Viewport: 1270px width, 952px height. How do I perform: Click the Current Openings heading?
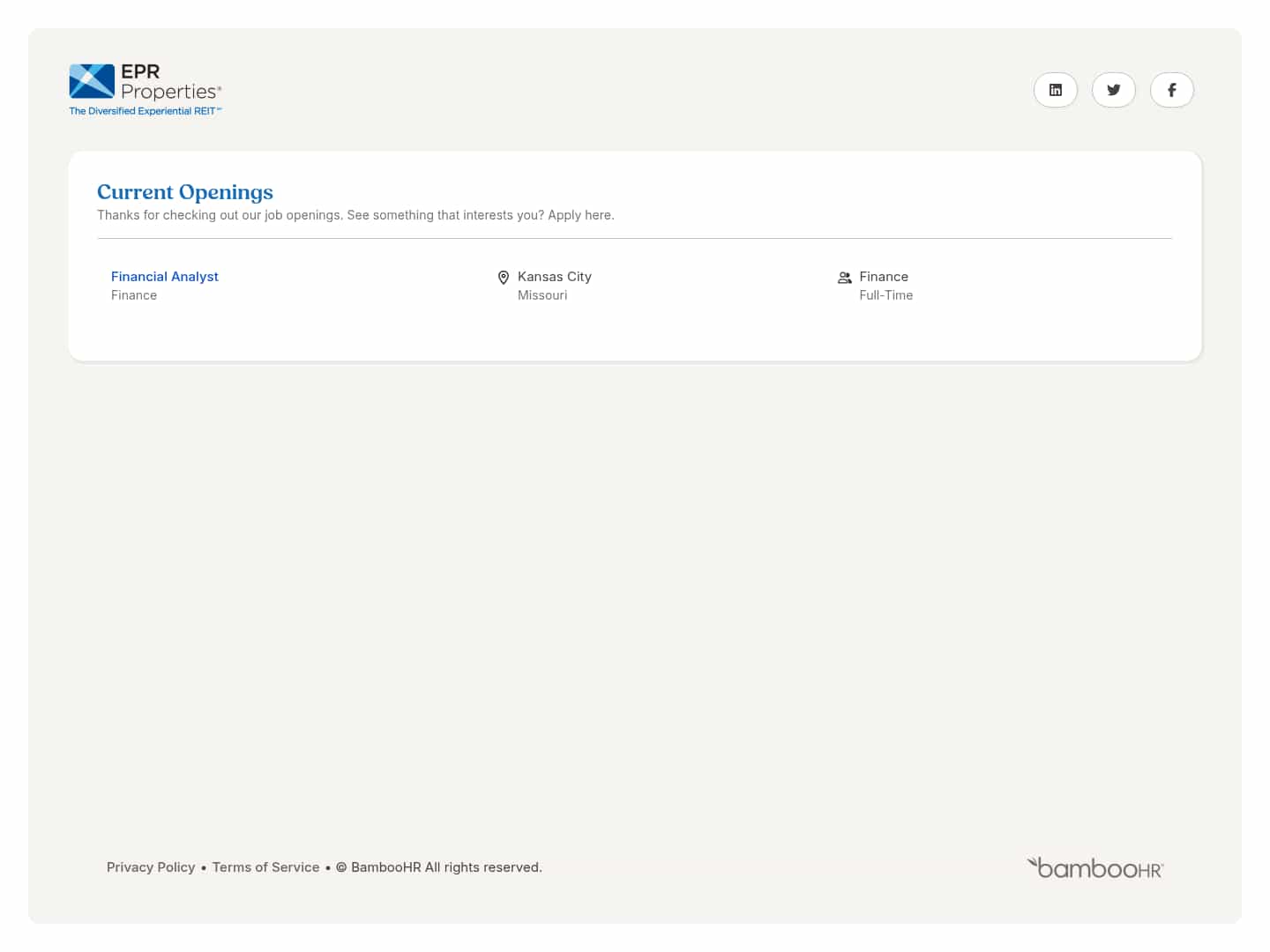pos(185,192)
